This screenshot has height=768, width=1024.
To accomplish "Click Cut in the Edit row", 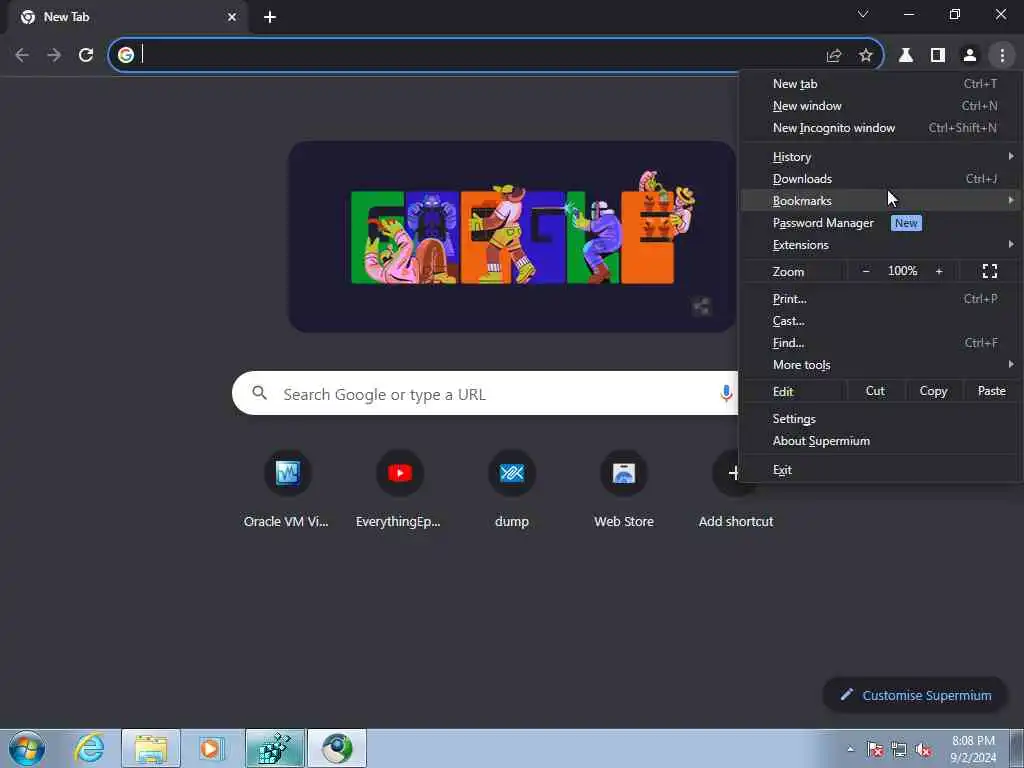I will [x=875, y=391].
